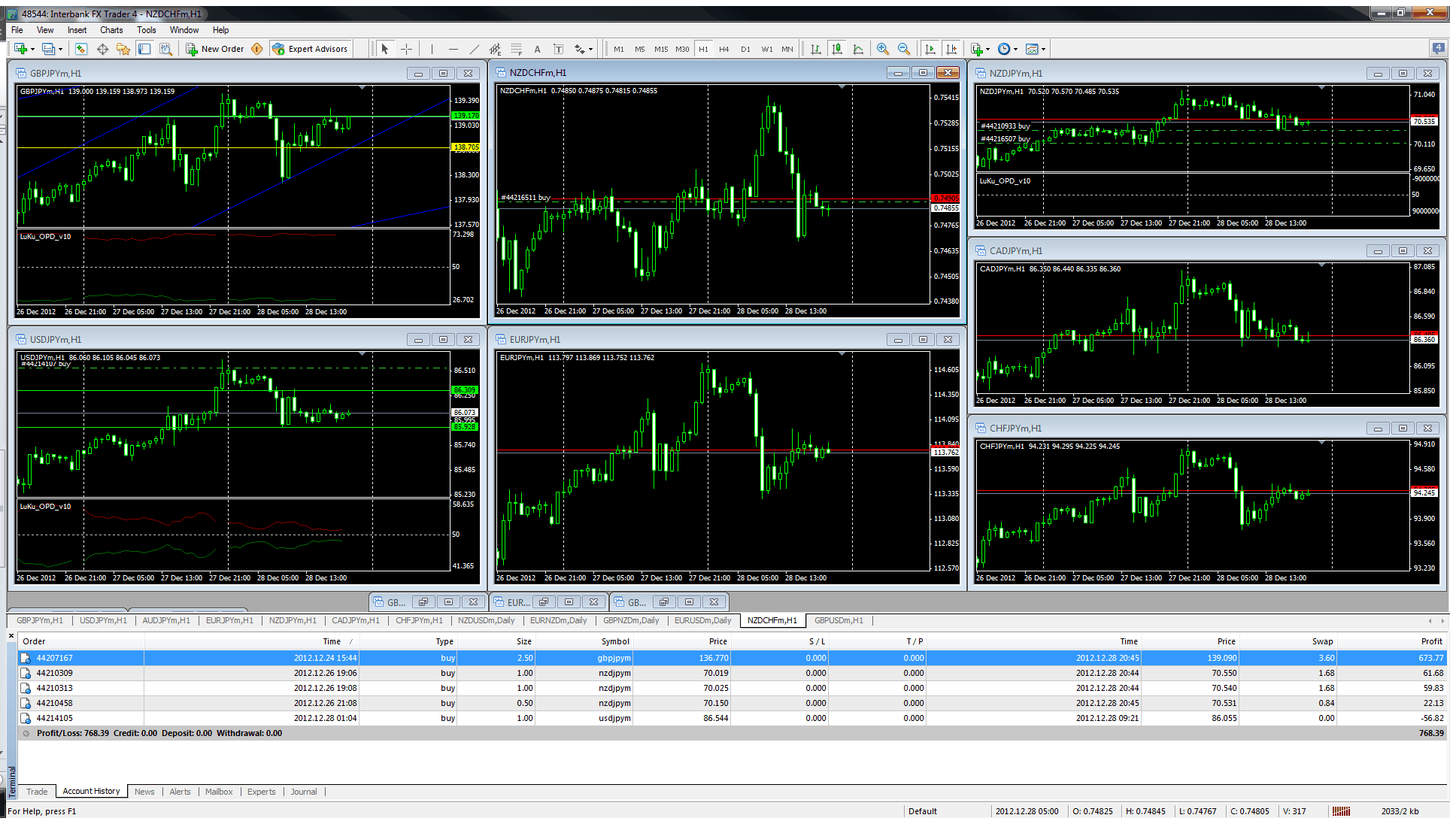Select the Text Label tool
Viewport: 1456px width, 824px height.
pos(558,49)
